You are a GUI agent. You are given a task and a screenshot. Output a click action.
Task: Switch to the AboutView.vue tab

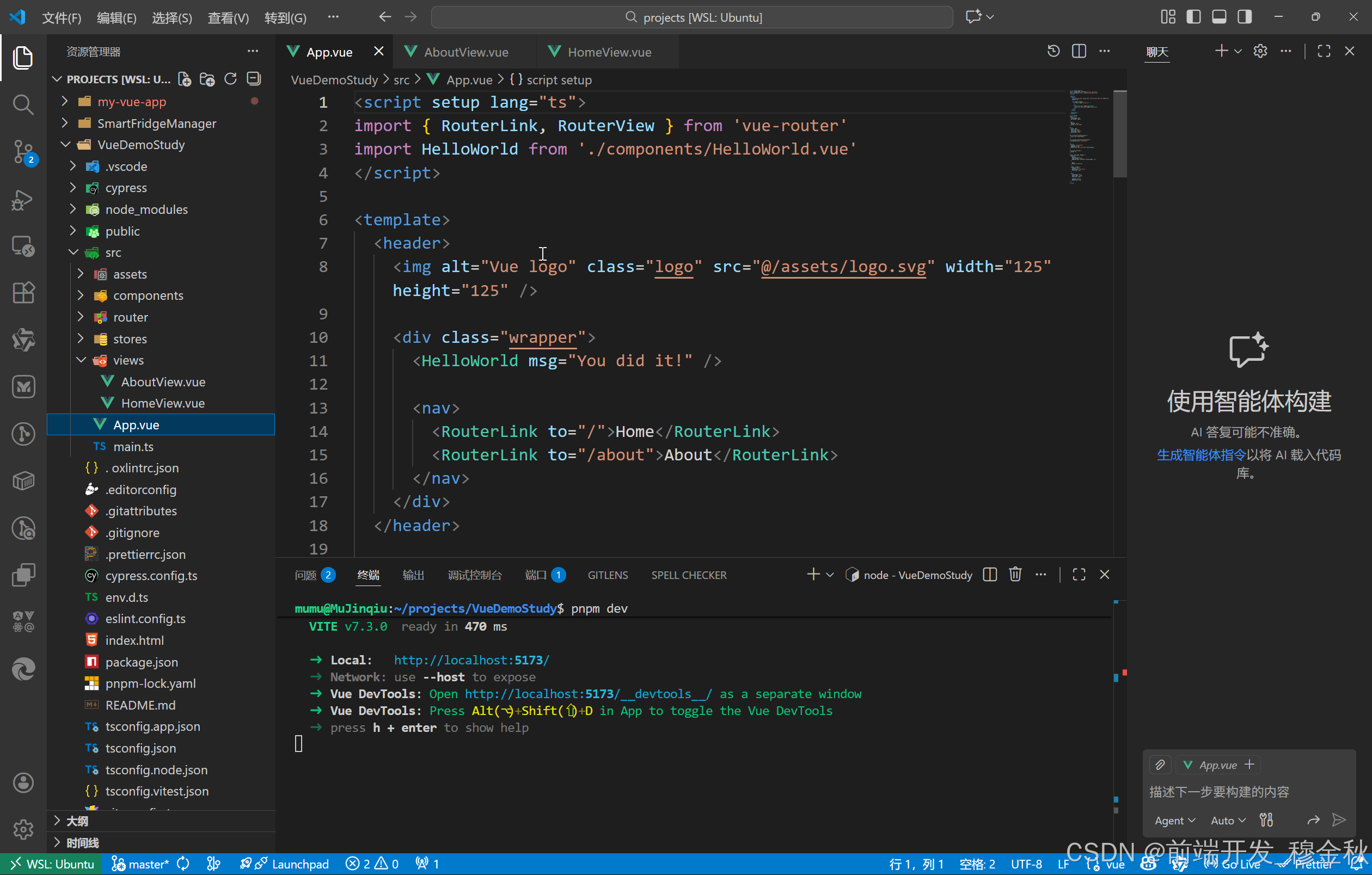[465, 52]
